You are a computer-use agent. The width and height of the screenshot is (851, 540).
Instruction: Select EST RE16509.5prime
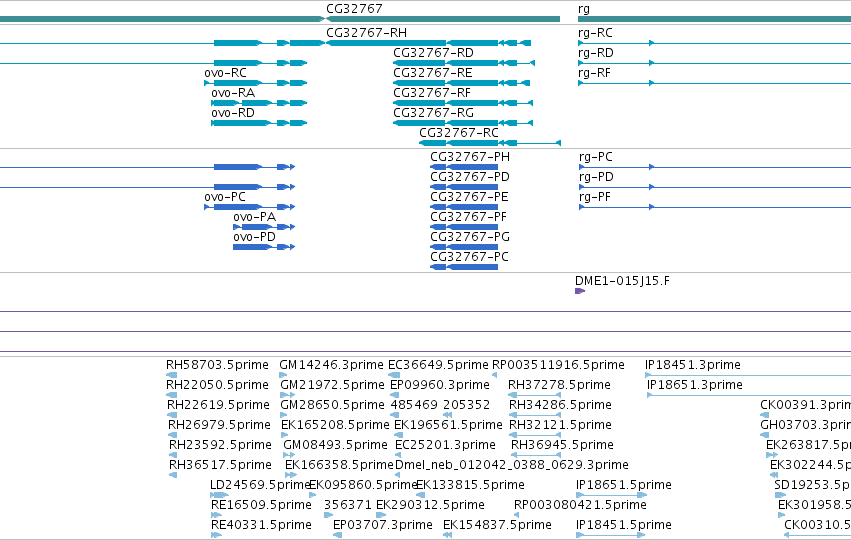point(215,515)
